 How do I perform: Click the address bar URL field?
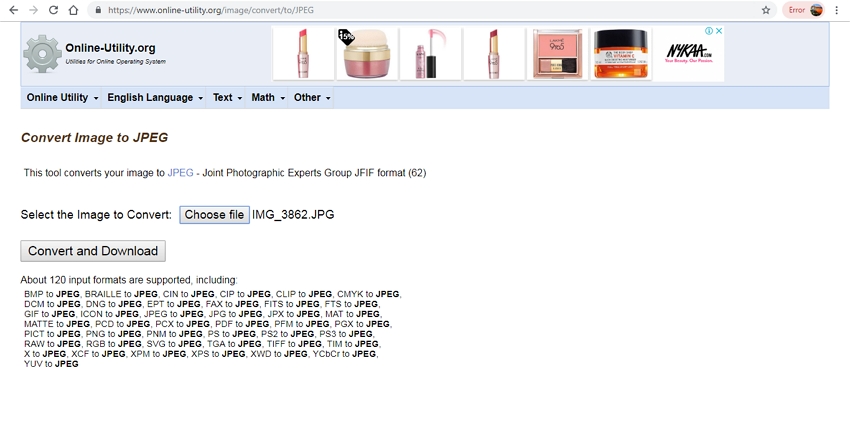pyautogui.click(x=400, y=10)
